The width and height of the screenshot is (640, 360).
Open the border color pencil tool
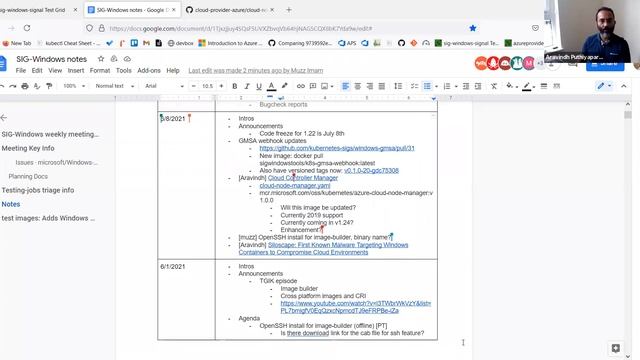coord(527,86)
